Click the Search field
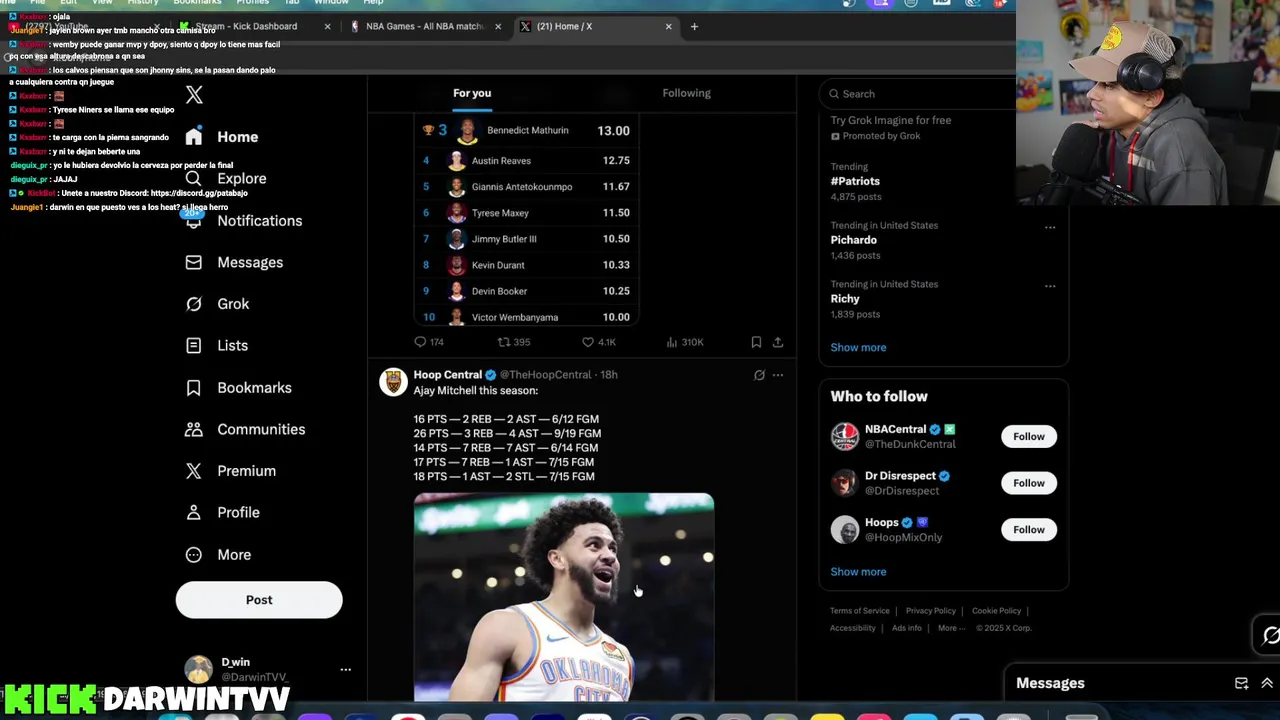Image resolution: width=1280 pixels, height=720 pixels. tap(920, 94)
